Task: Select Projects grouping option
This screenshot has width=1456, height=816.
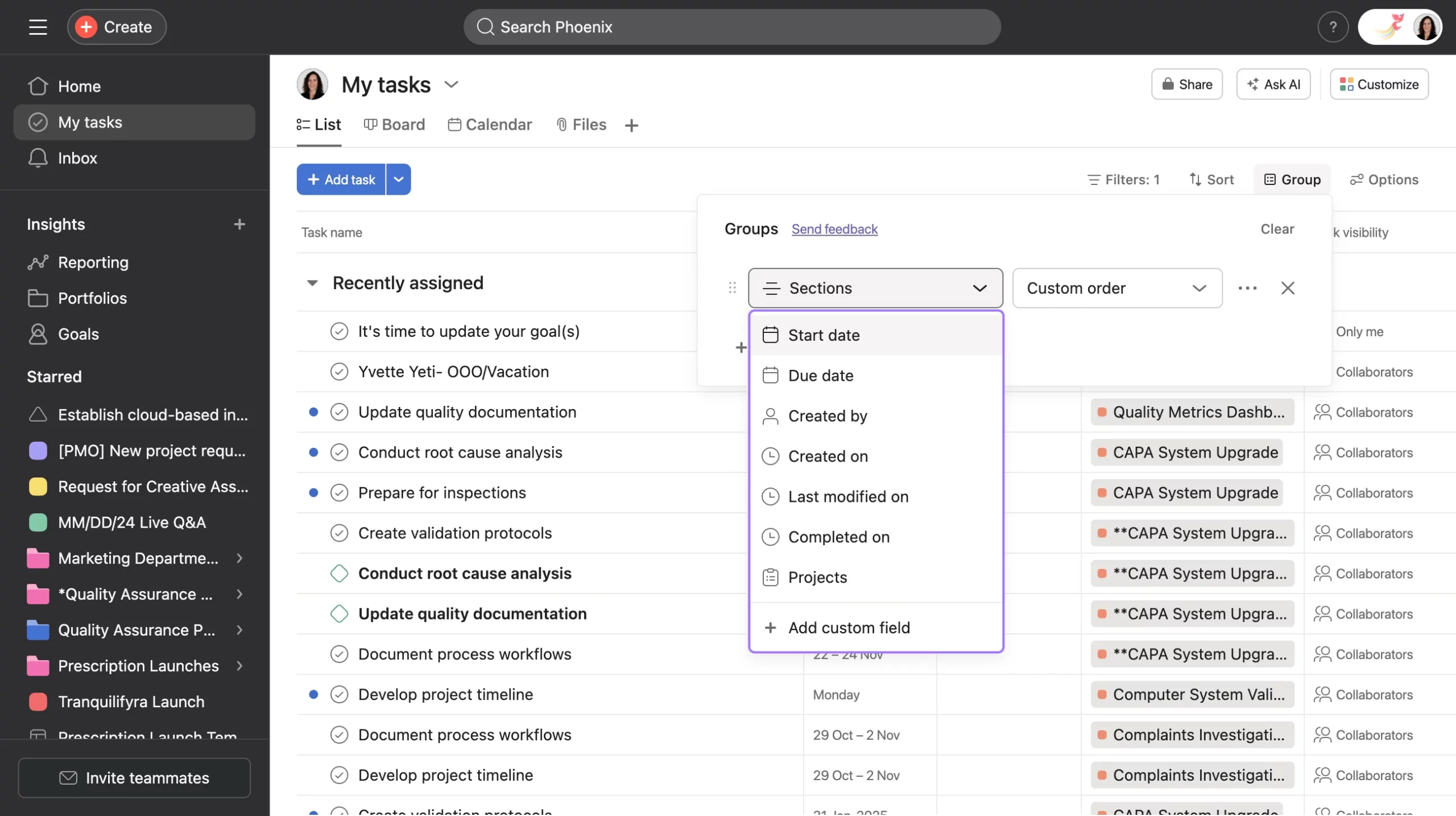Action: 817,577
